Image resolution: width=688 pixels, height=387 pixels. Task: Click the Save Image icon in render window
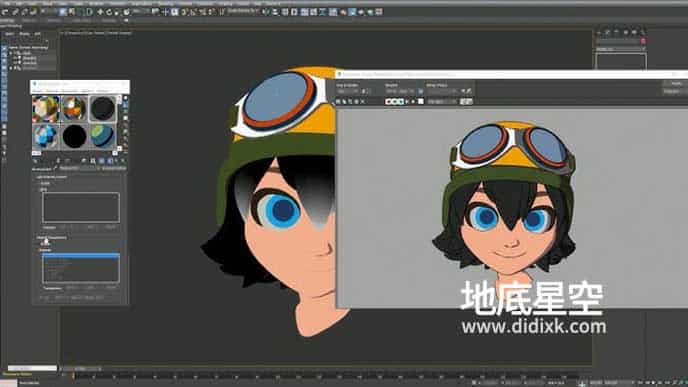click(x=338, y=102)
